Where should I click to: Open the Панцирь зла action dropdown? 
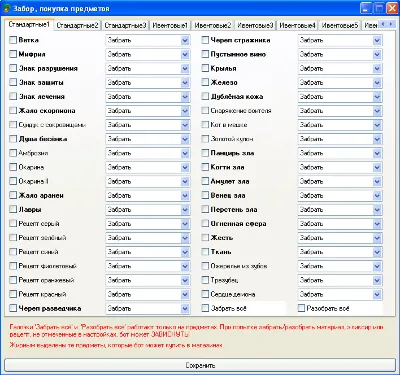pyautogui.click(x=377, y=153)
